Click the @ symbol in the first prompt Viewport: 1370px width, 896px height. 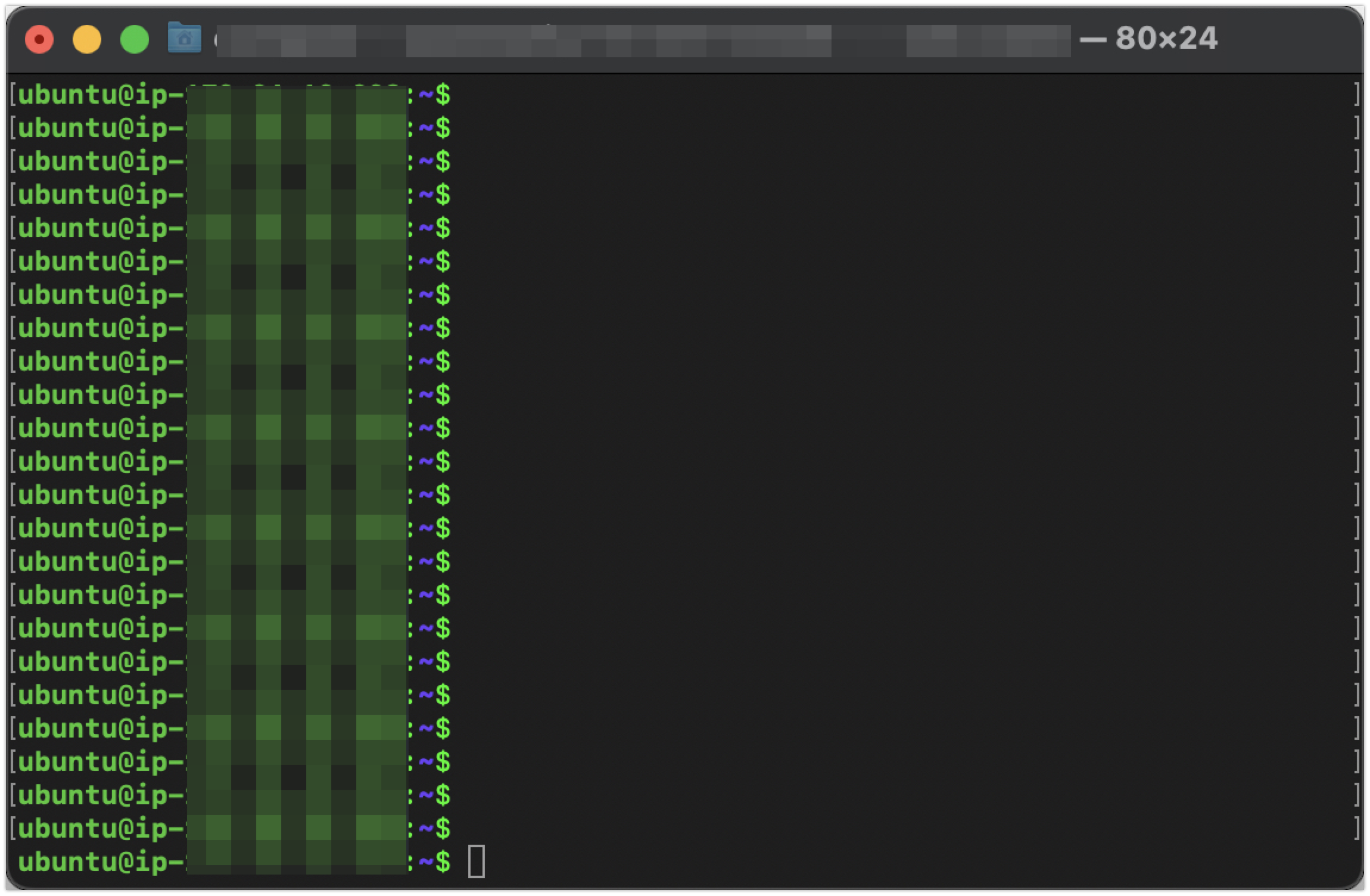point(126,95)
